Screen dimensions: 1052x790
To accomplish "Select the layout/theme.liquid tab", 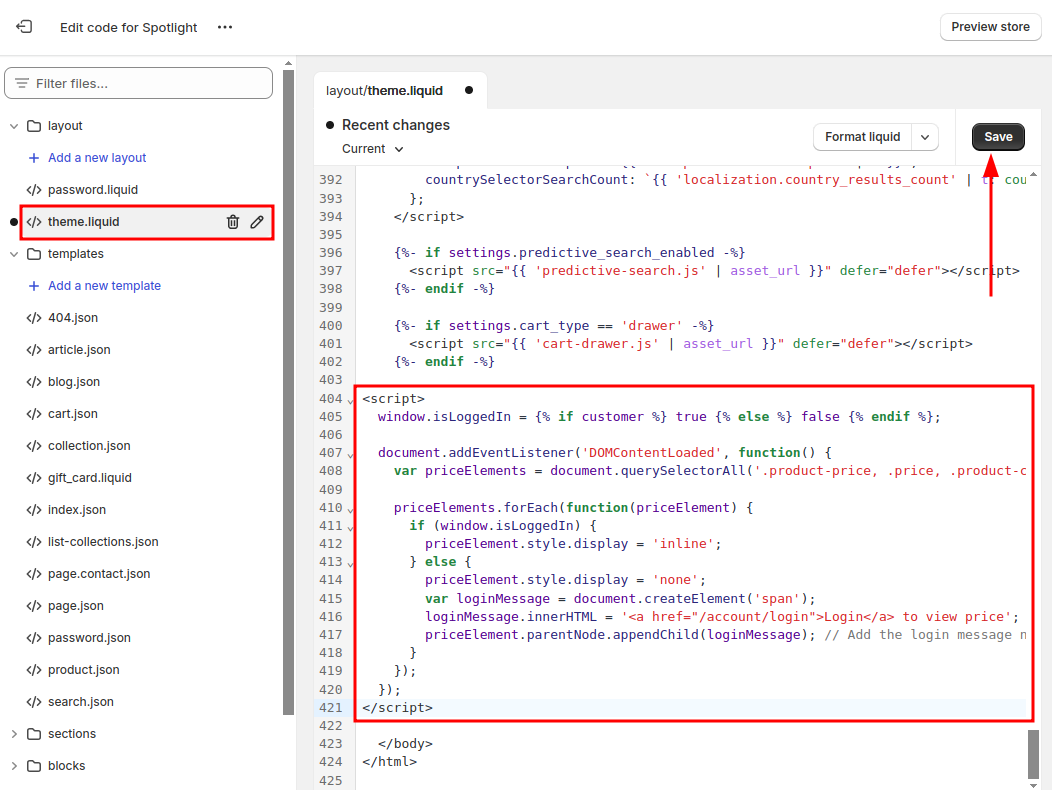I will pyautogui.click(x=385, y=90).
